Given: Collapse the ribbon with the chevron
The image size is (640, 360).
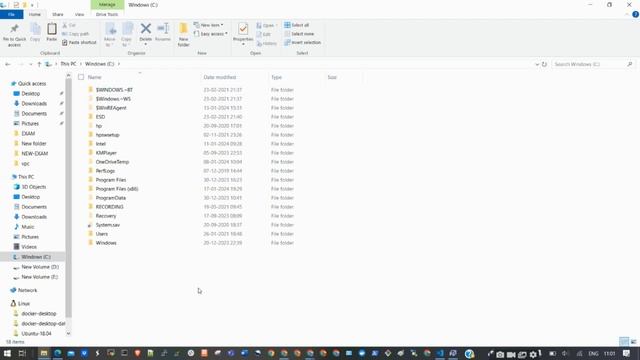Looking at the screenshot, I should (x=627, y=14).
